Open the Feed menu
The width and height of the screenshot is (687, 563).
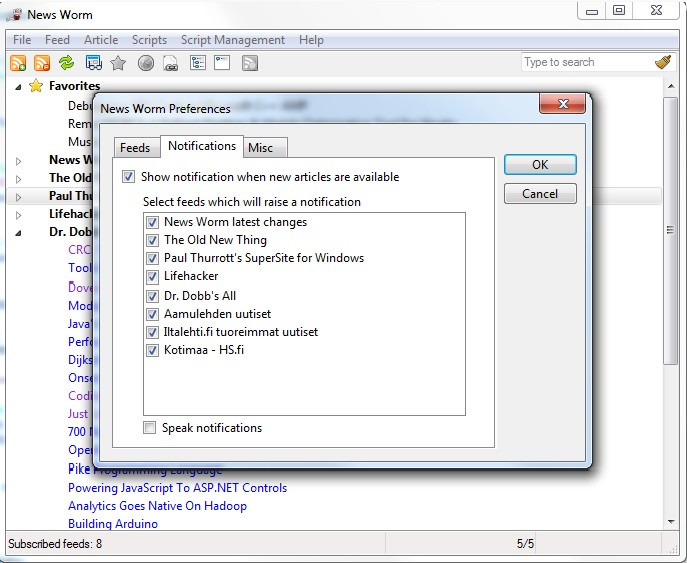coord(57,40)
